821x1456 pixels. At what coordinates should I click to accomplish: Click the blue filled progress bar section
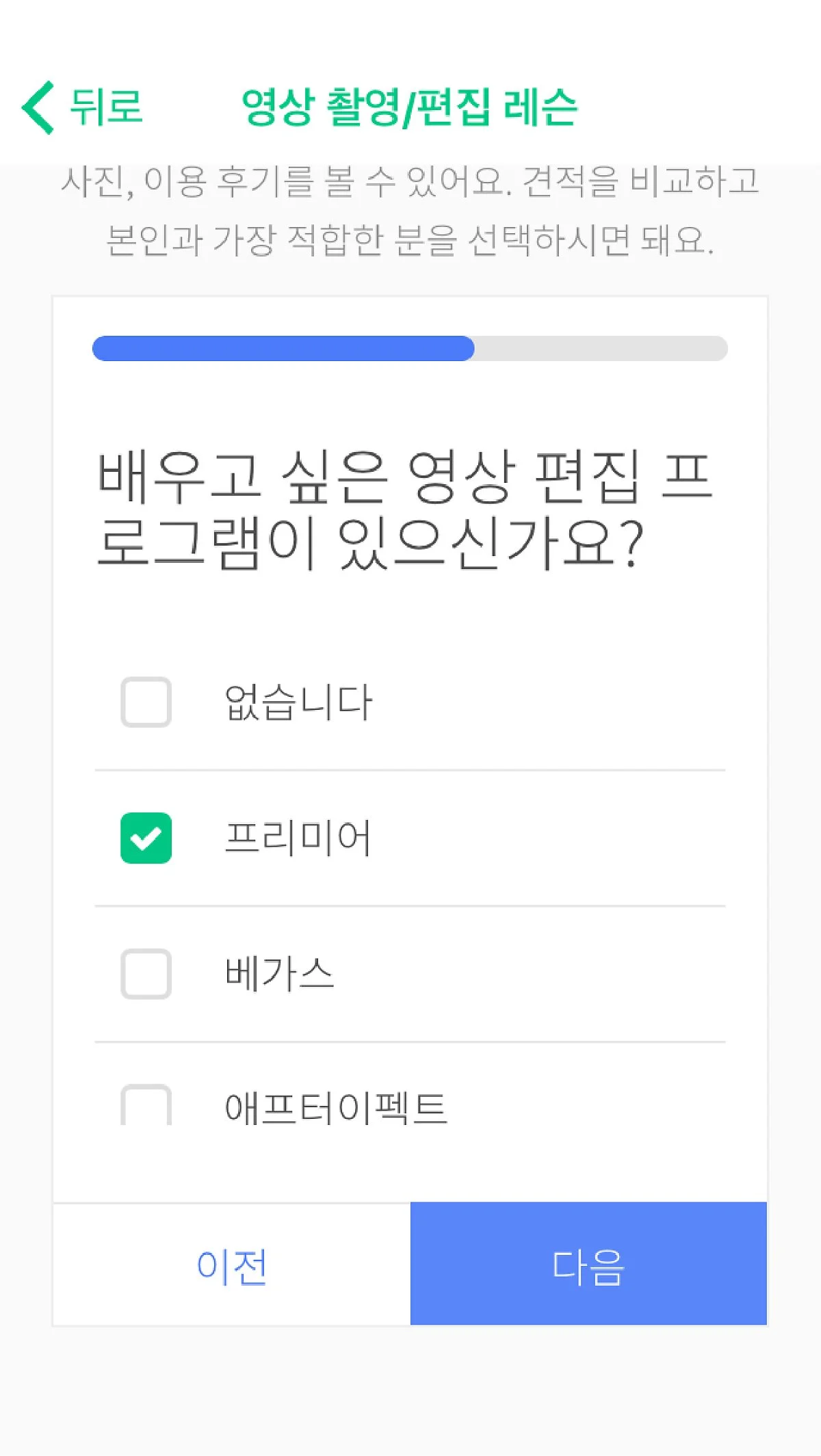coord(283,348)
